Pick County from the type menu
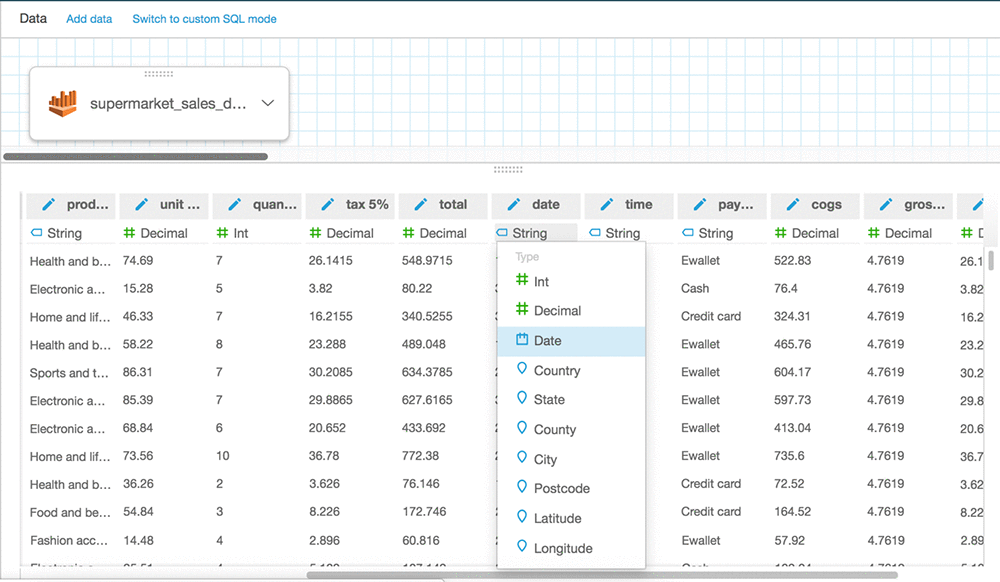 pos(571,430)
